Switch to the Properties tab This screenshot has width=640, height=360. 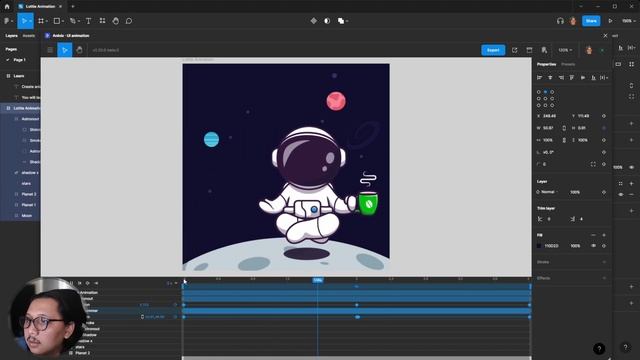pyautogui.click(x=546, y=64)
